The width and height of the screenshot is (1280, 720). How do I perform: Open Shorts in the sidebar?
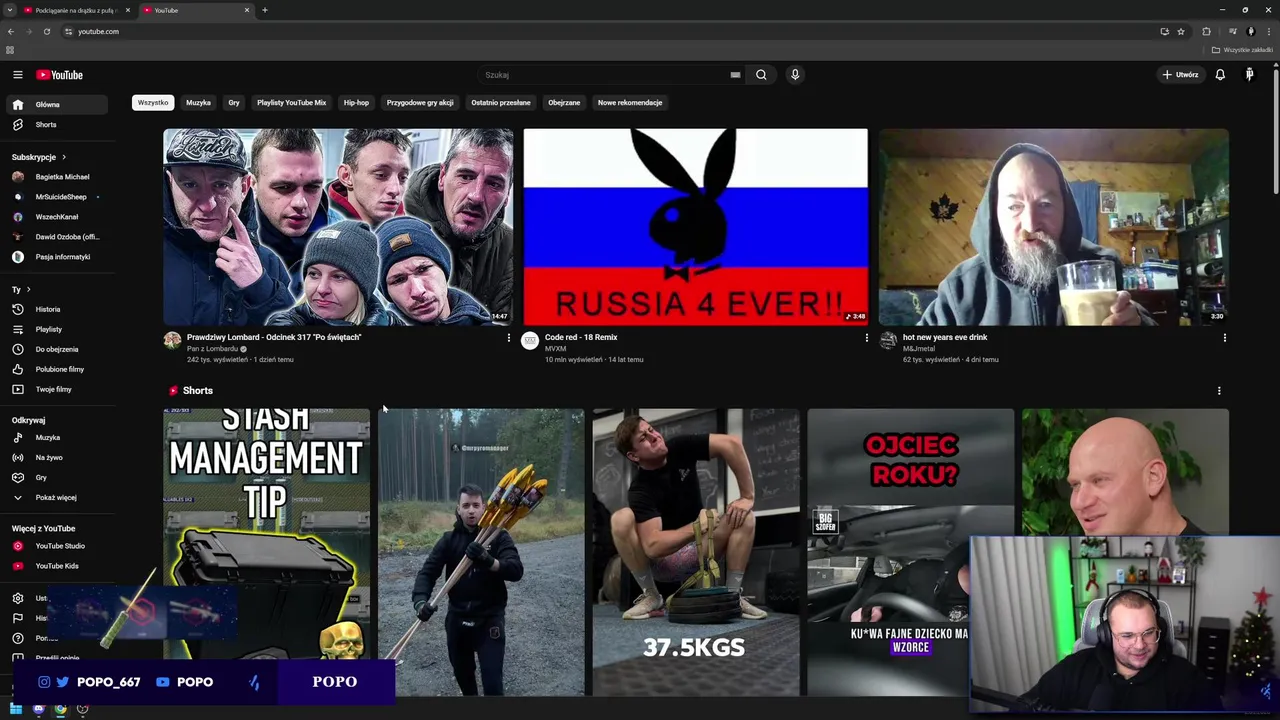point(57,125)
